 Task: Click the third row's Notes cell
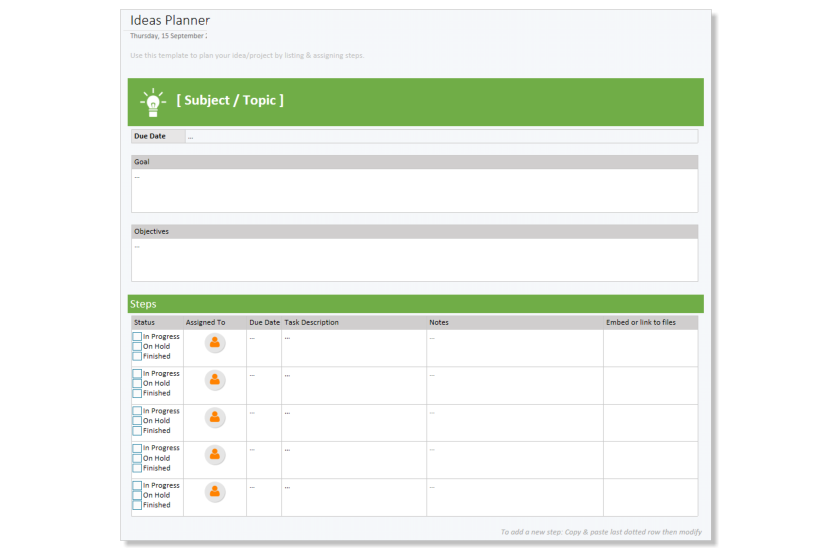pos(515,423)
